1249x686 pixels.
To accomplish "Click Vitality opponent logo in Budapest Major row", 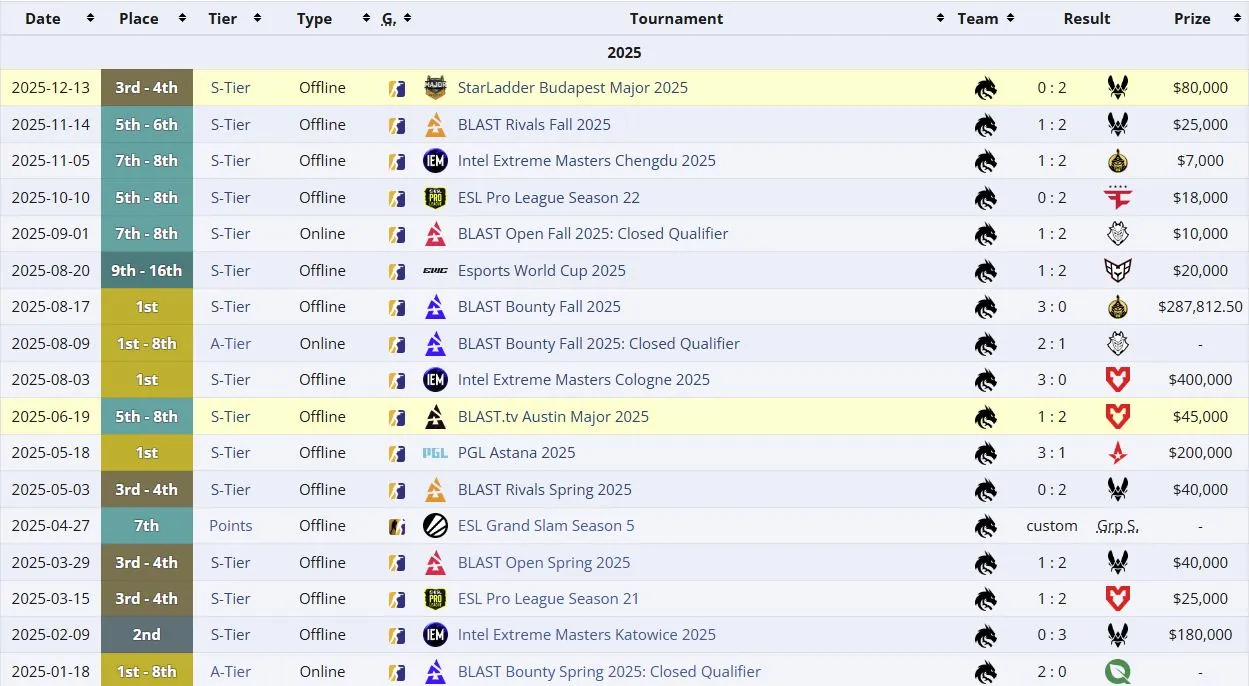I will click(x=1117, y=88).
